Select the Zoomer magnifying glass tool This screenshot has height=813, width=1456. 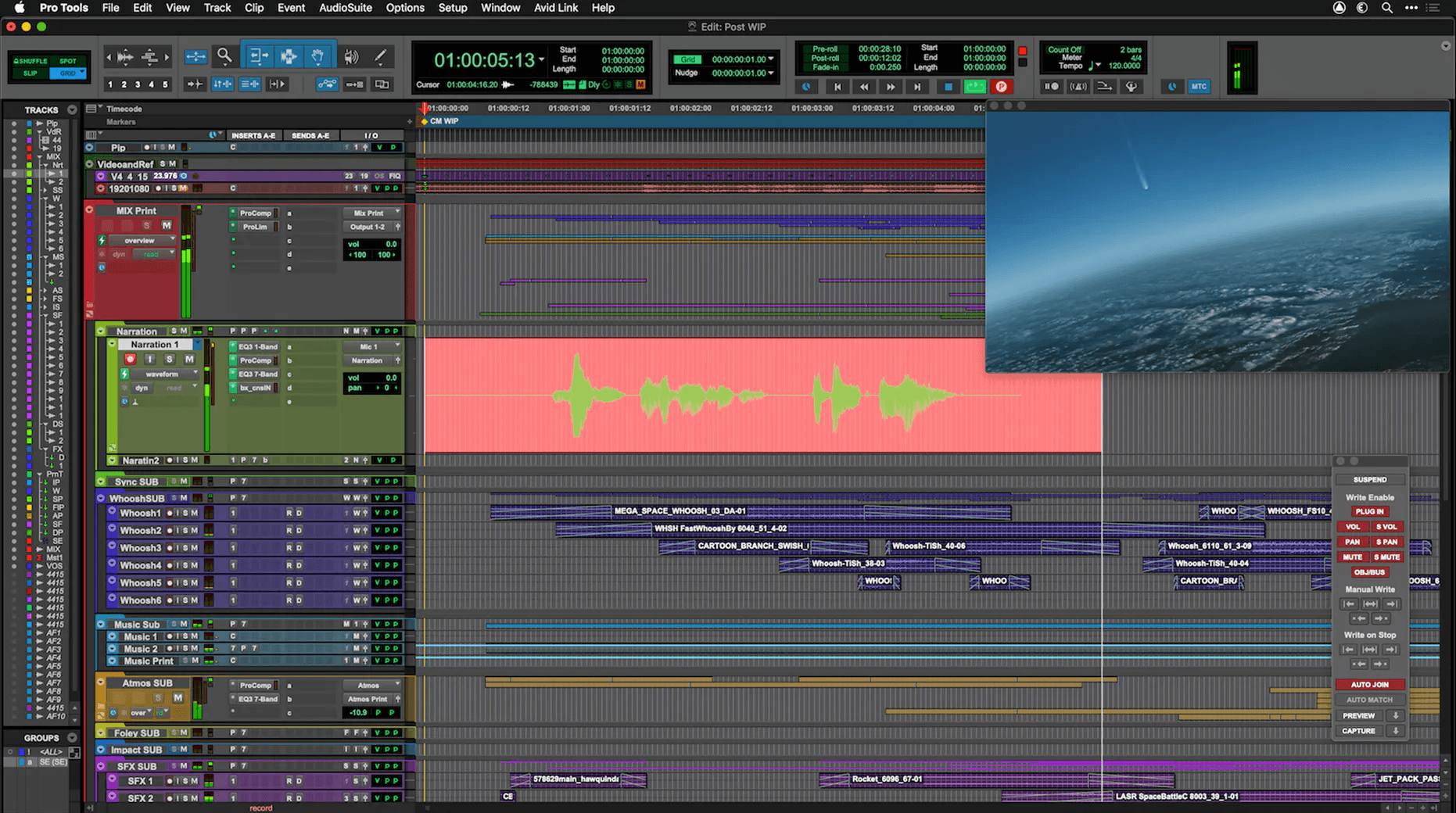point(224,56)
